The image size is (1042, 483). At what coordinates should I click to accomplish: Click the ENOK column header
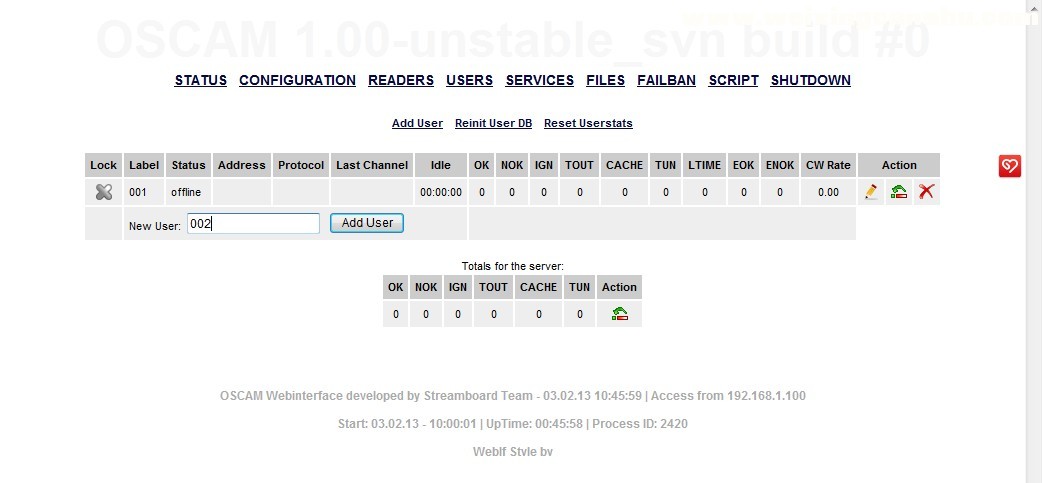click(x=780, y=165)
